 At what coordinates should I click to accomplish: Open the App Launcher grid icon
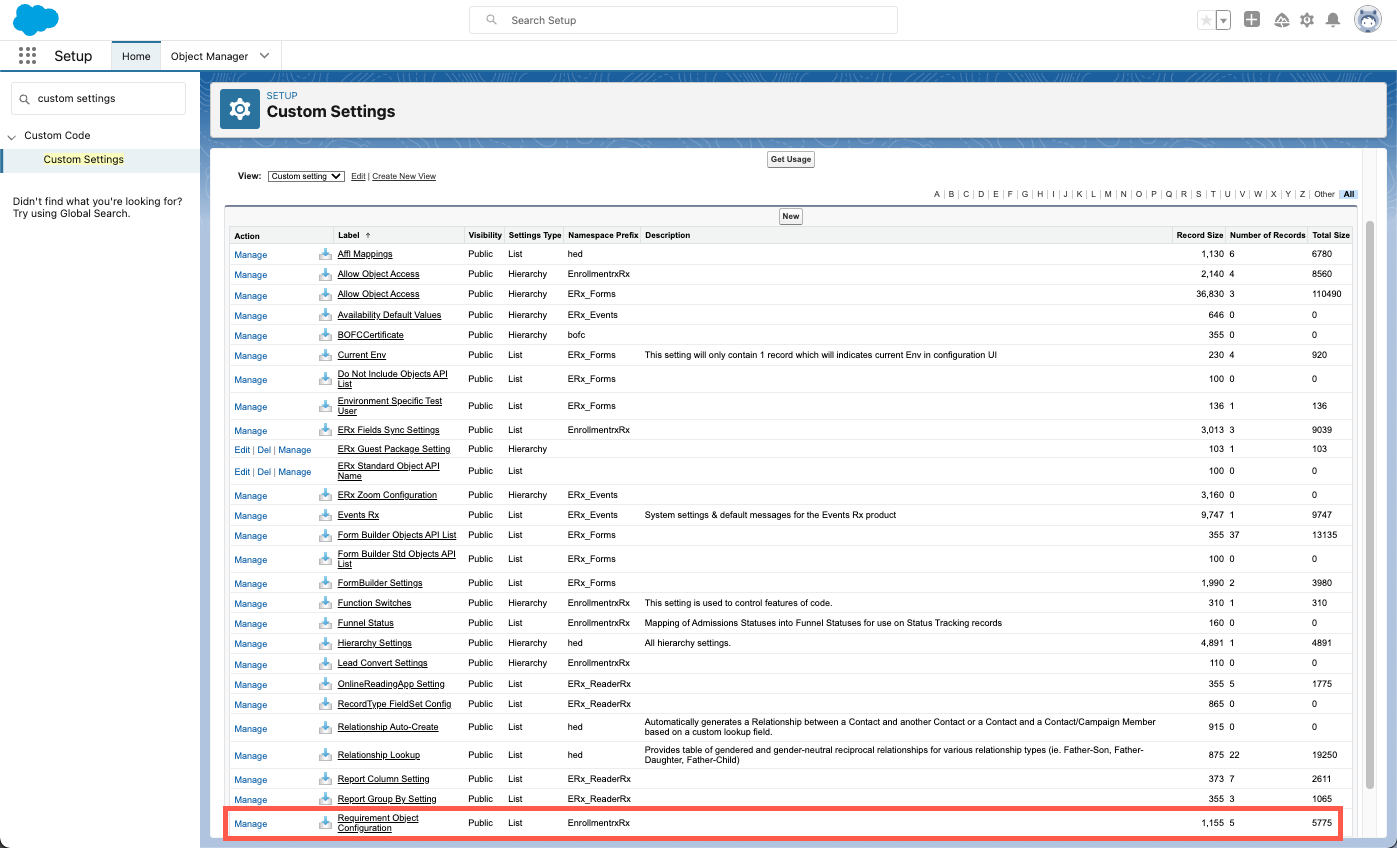click(27, 56)
